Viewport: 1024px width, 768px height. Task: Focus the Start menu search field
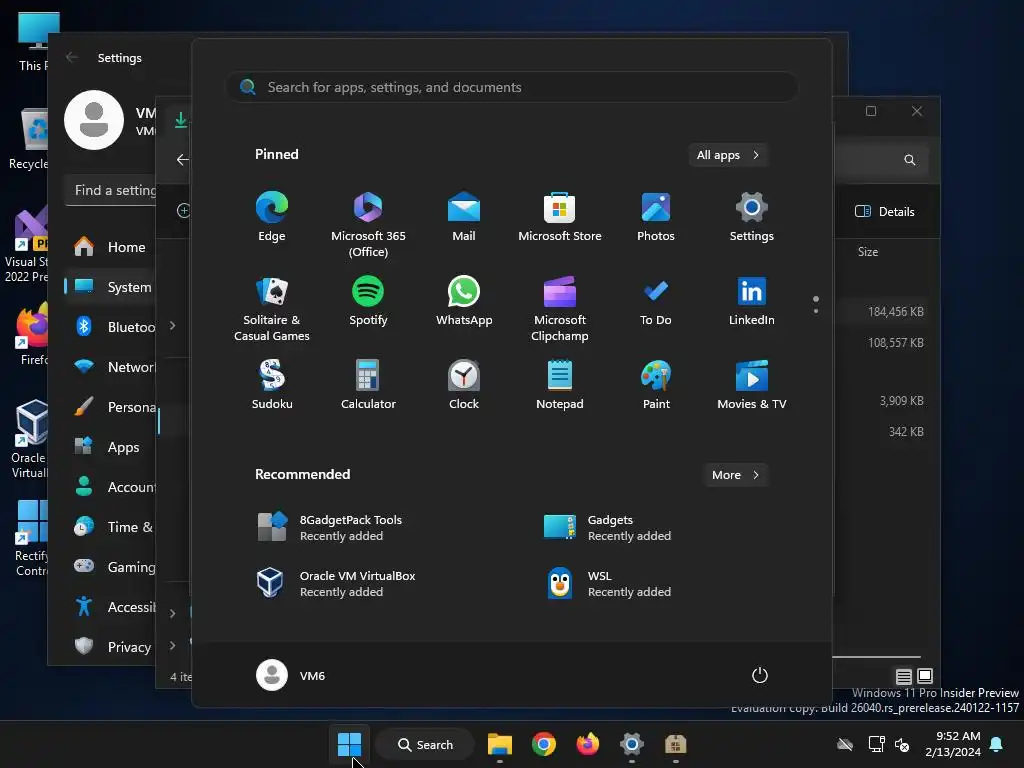pyautogui.click(x=512, y=88)
